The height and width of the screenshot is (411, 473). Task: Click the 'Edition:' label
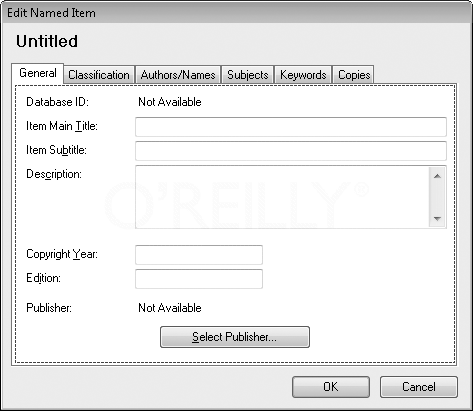44,278
